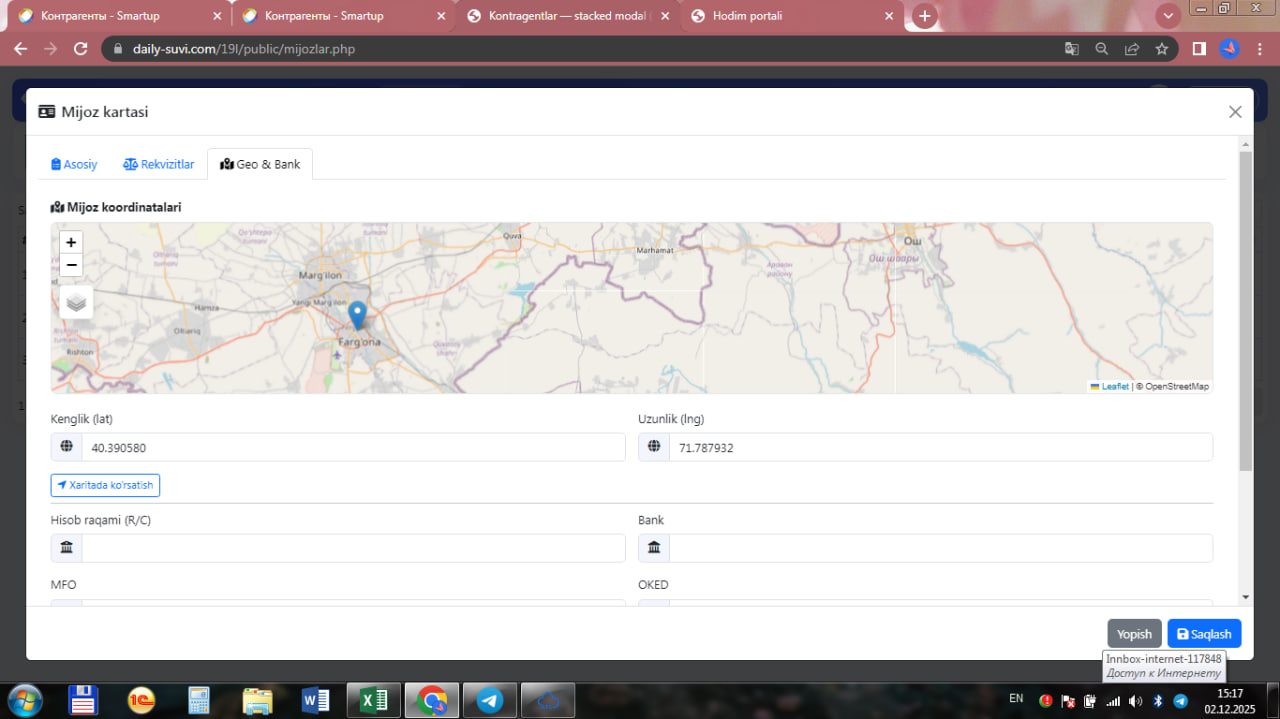
Task: Focus the Uzunlik (lng) input field
Action: pos(940,448)
